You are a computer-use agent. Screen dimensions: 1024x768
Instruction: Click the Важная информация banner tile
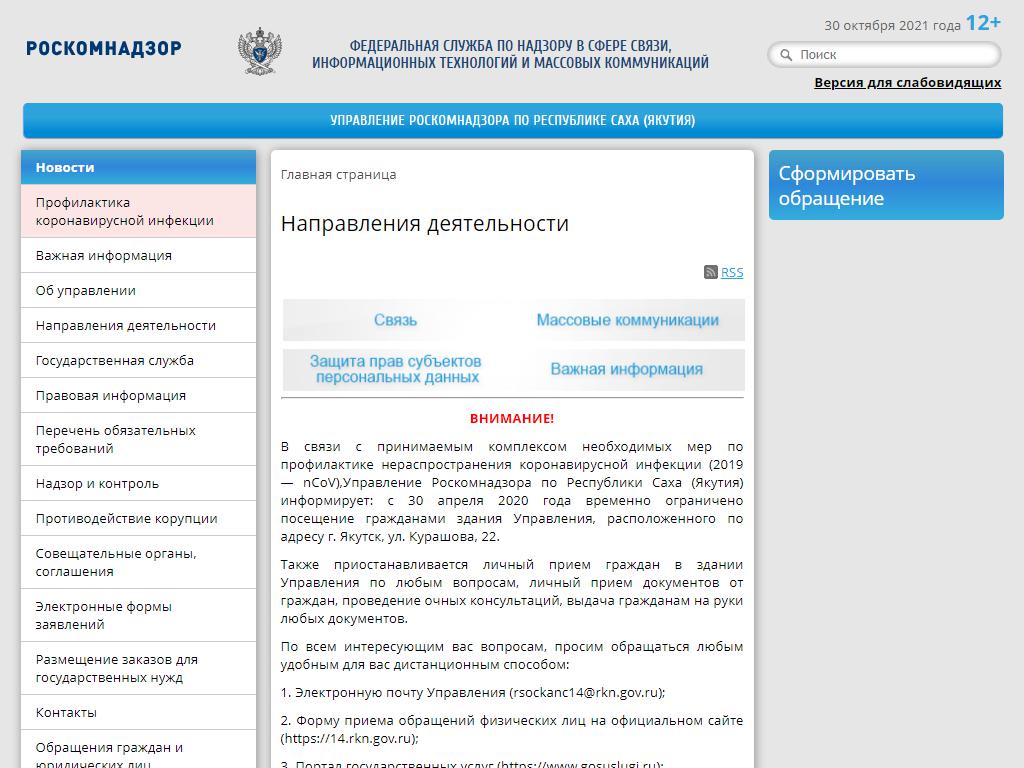click(628, 369)
